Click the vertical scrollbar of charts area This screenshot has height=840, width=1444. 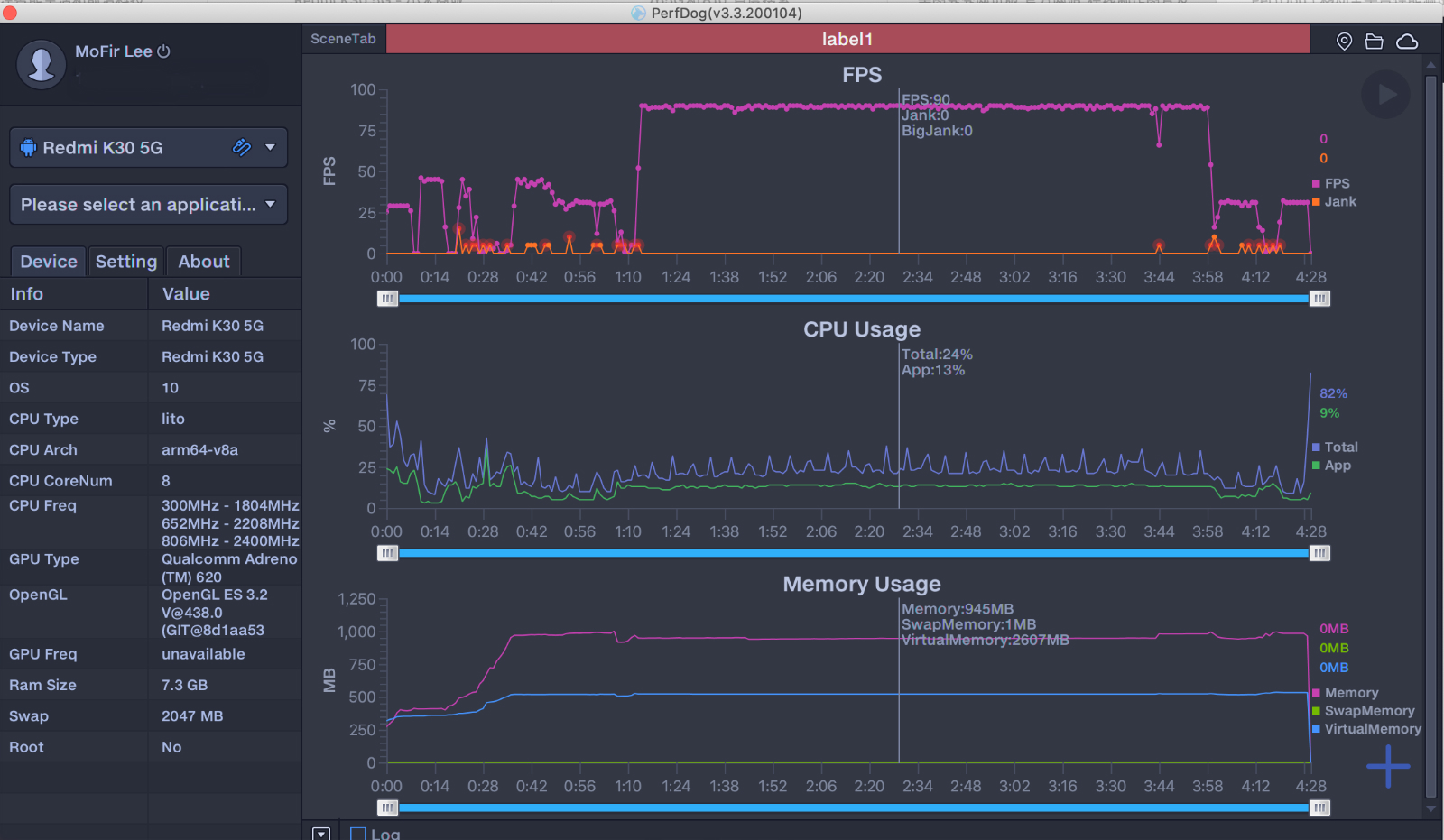click(1430, 437)
